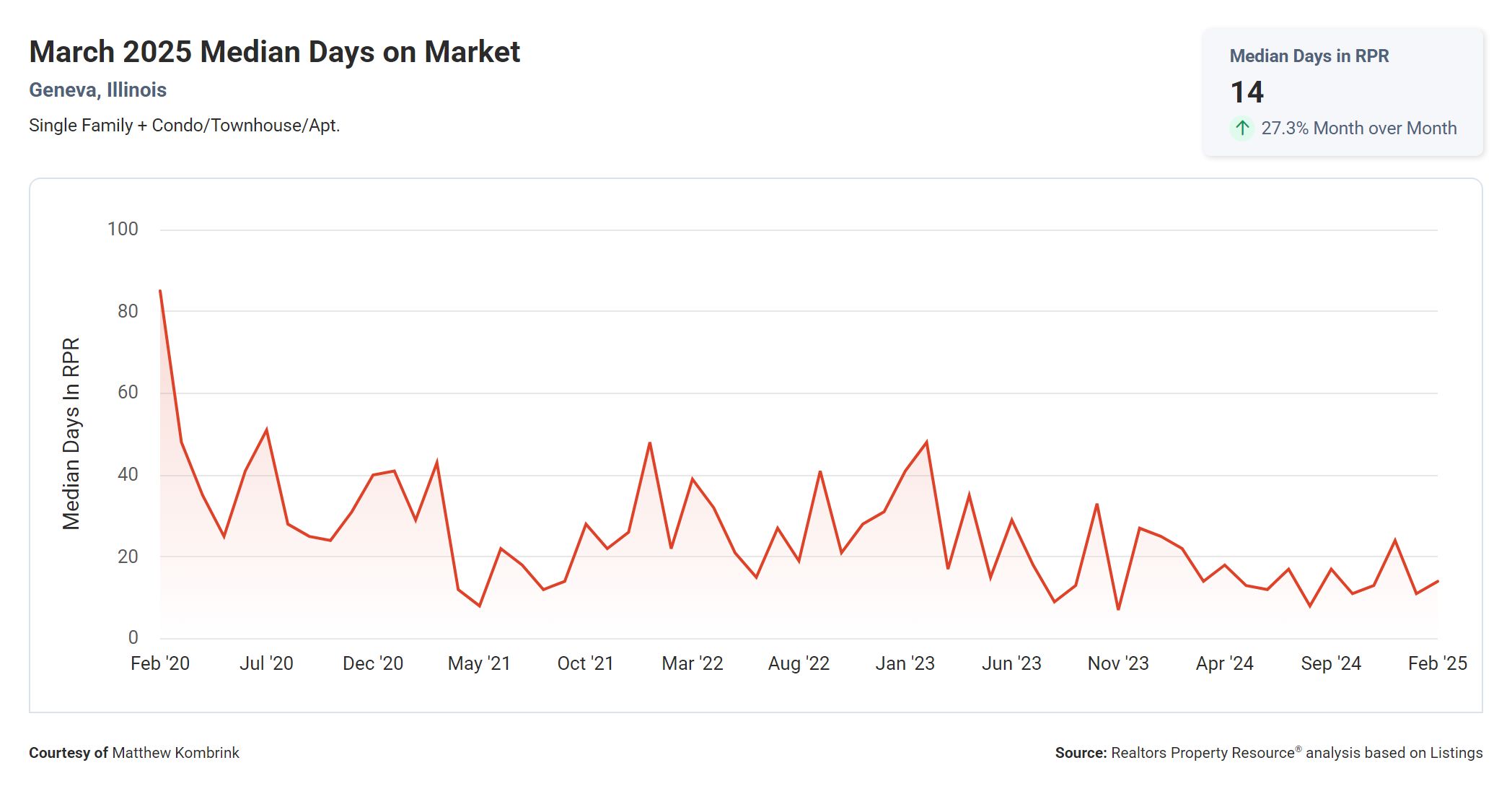Select the Geneva, Illinois location link
Viewport: 1512px width, 794px height.
tap(97, 90)
